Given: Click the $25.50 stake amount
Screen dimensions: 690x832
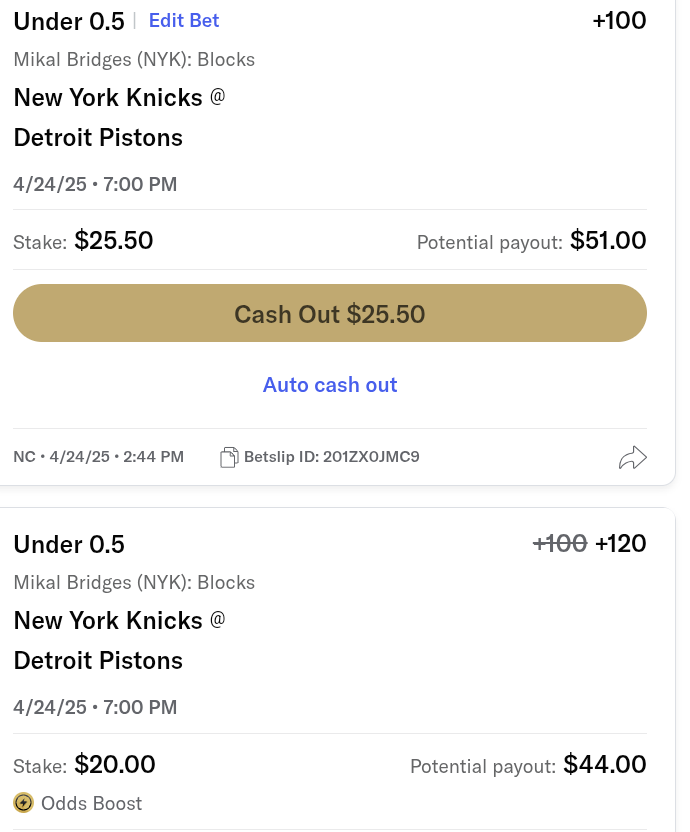Looking at the screenshot, I should tap(114, 240).
